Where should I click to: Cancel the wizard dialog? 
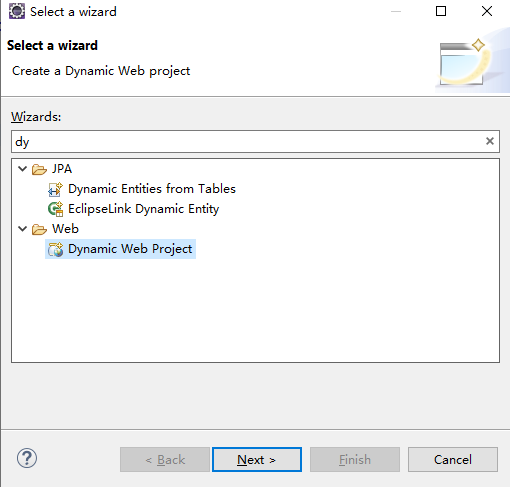(x=453, y=460)
